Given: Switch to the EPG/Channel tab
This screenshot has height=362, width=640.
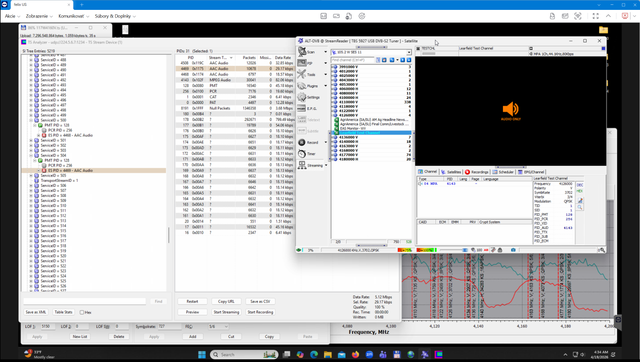Looking at the screenshot, I should point(531,172).
